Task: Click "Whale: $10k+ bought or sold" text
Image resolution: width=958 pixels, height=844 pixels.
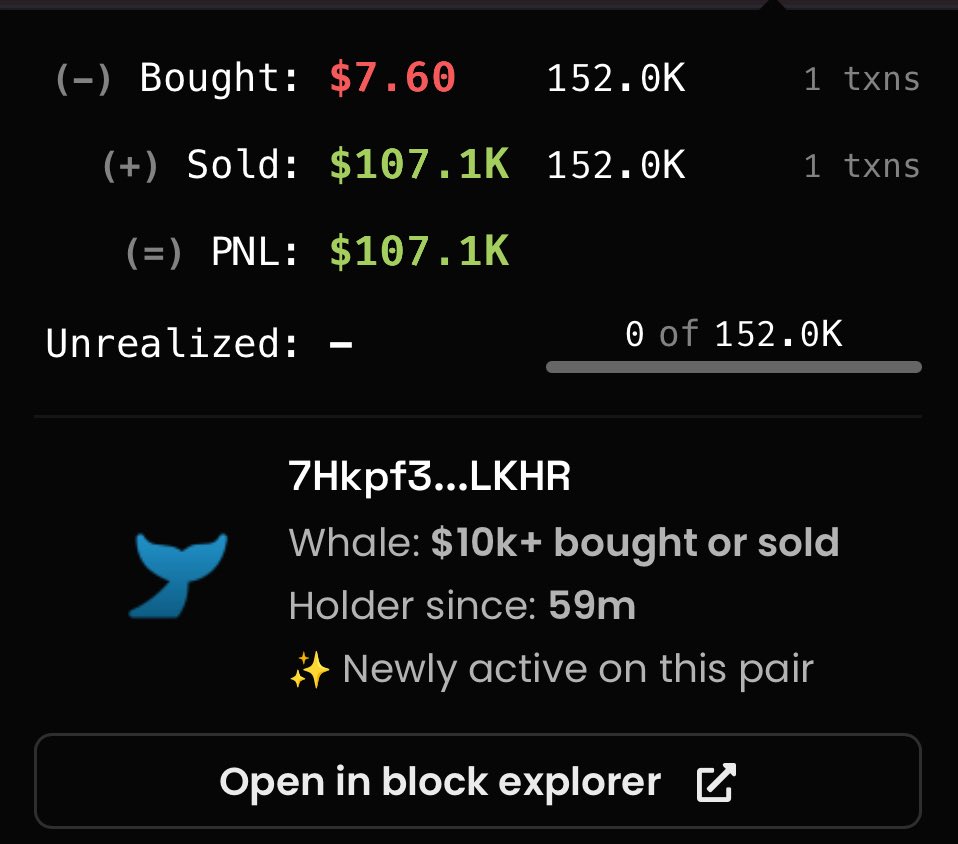Action: [x=563, y=542]
